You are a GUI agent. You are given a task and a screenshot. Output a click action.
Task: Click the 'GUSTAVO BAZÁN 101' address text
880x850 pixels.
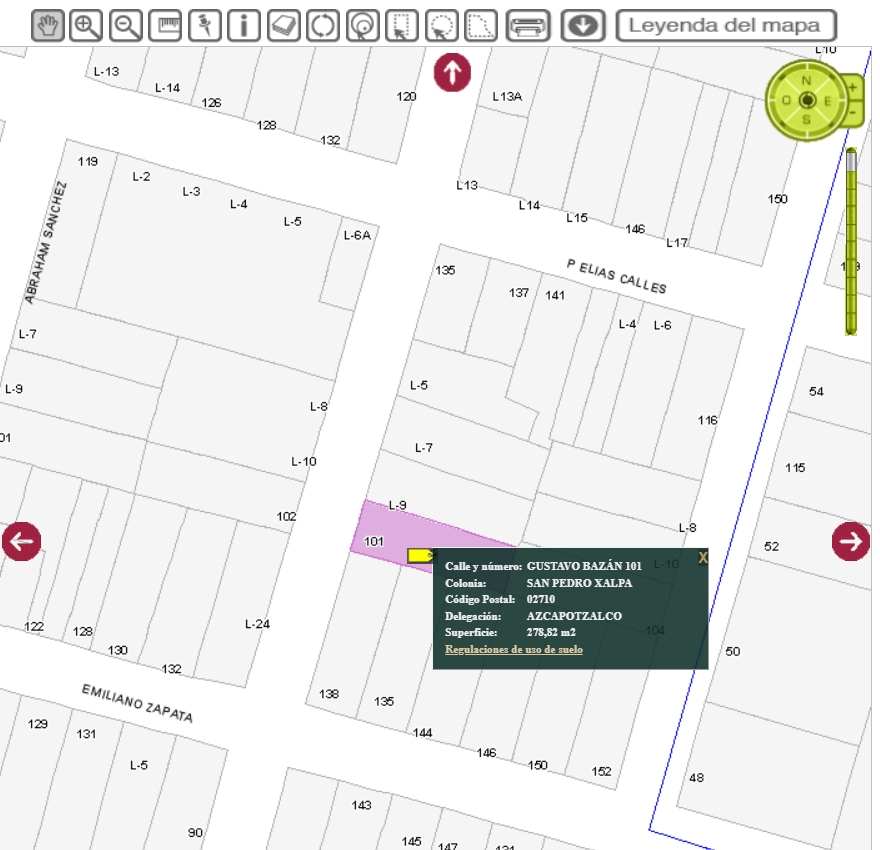click(x=584, y=566)
